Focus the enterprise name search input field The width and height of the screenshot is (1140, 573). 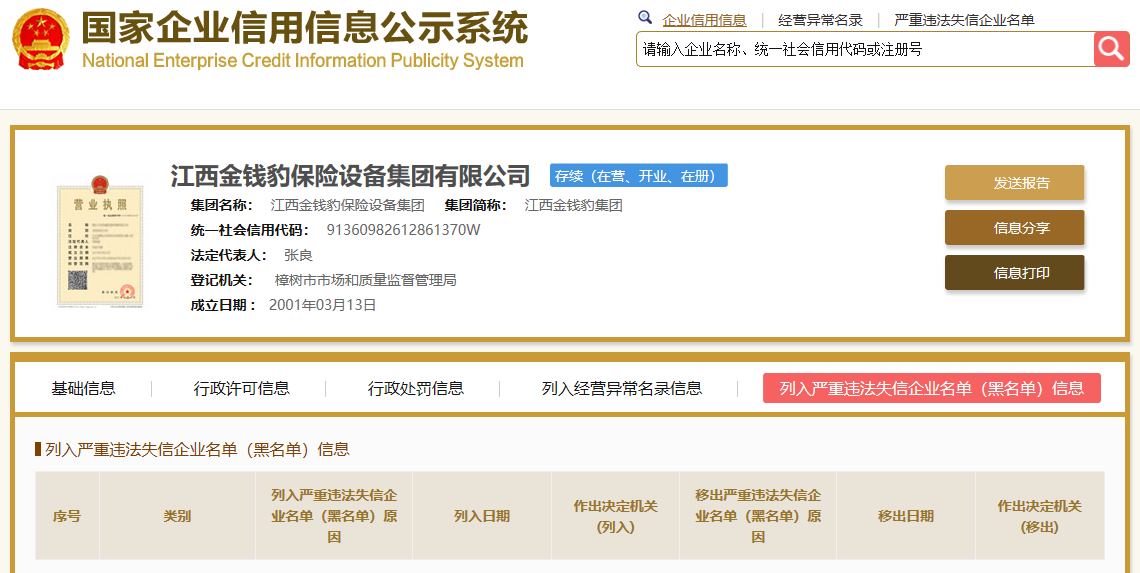[865, 49]
